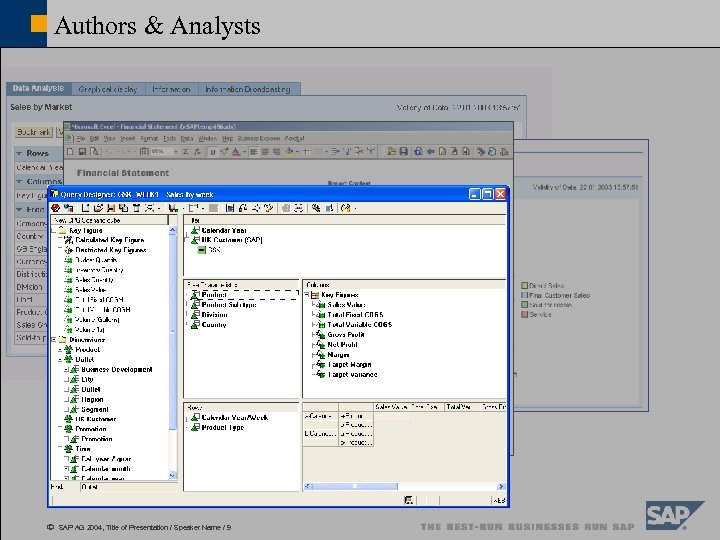Viewport: 720px width, 540px height.
Task: Collapse the Outlet dimension node
Action: pos(60,360)
